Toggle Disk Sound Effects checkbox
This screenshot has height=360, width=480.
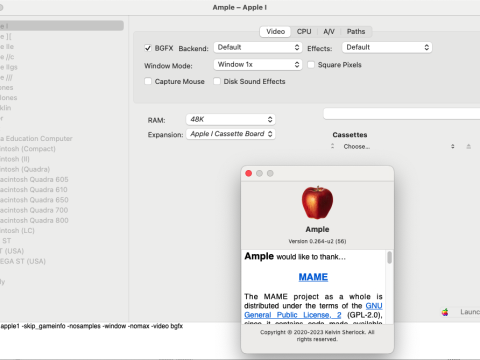point(217,81)
